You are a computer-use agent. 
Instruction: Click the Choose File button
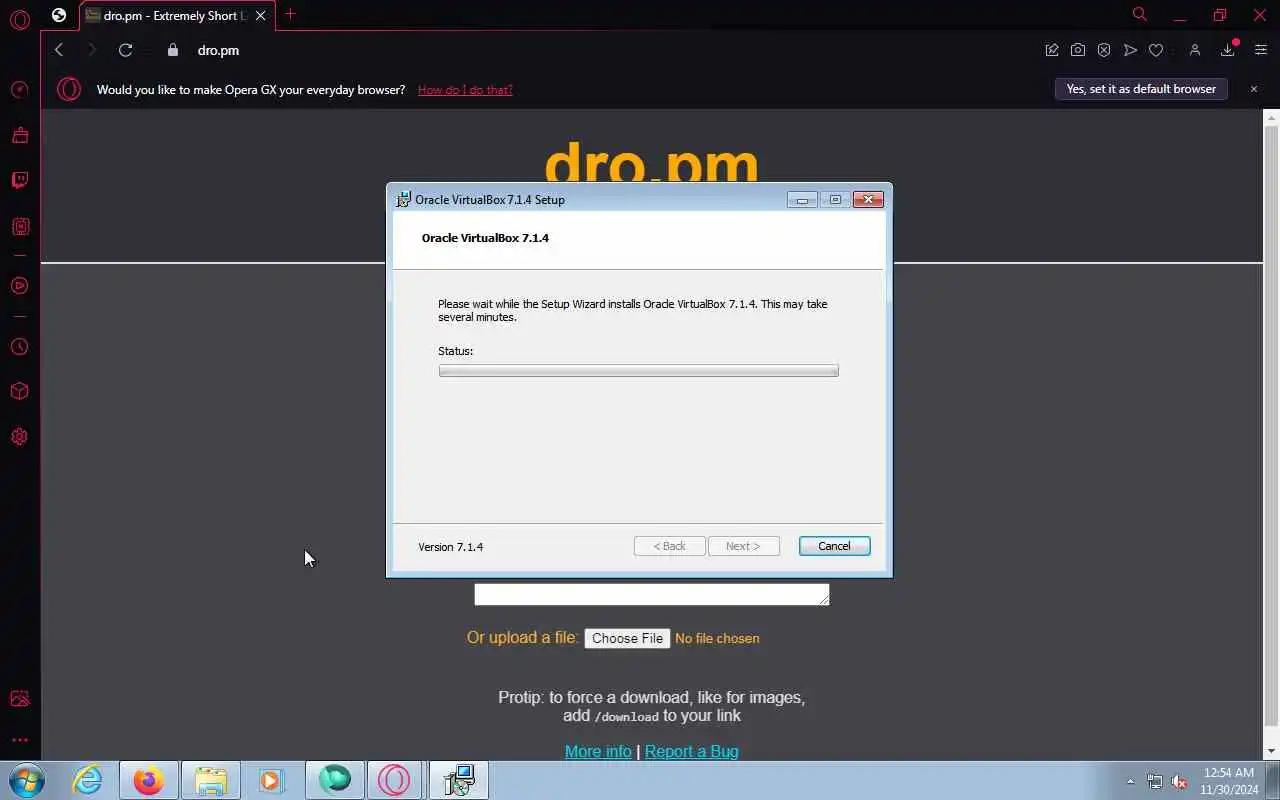point(627,638)
